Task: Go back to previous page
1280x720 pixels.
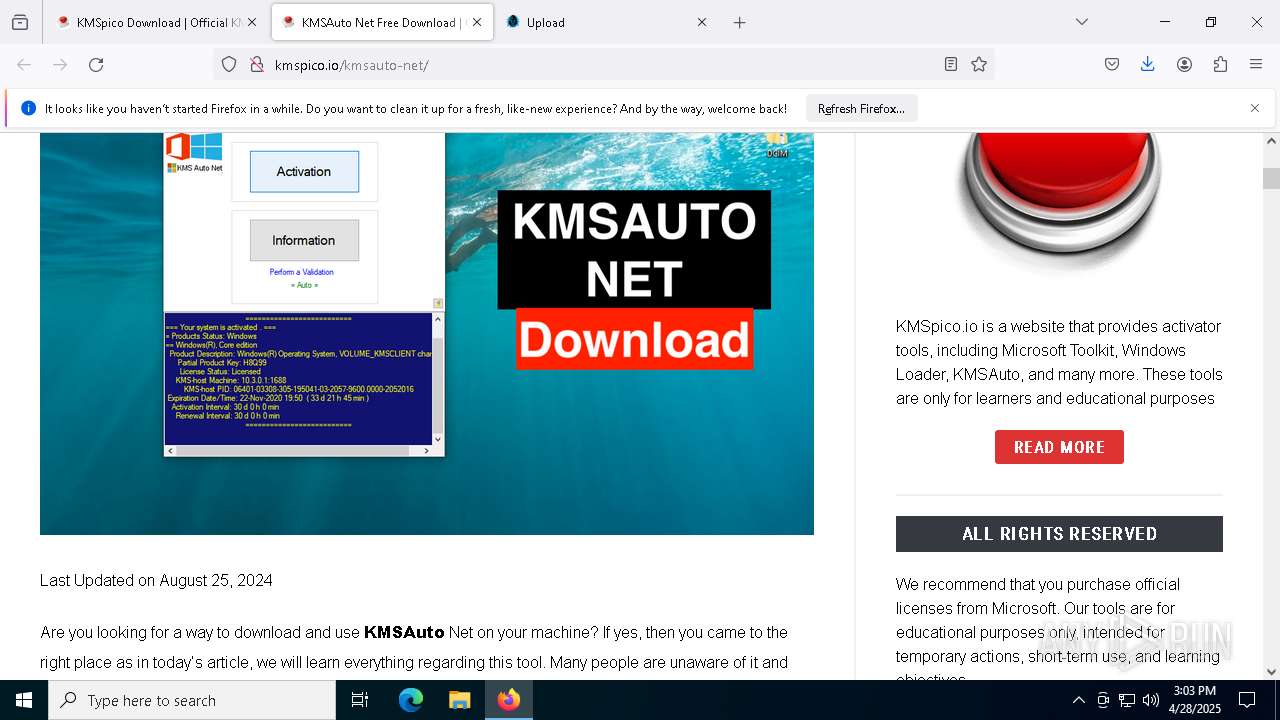Action: [24, 65]
